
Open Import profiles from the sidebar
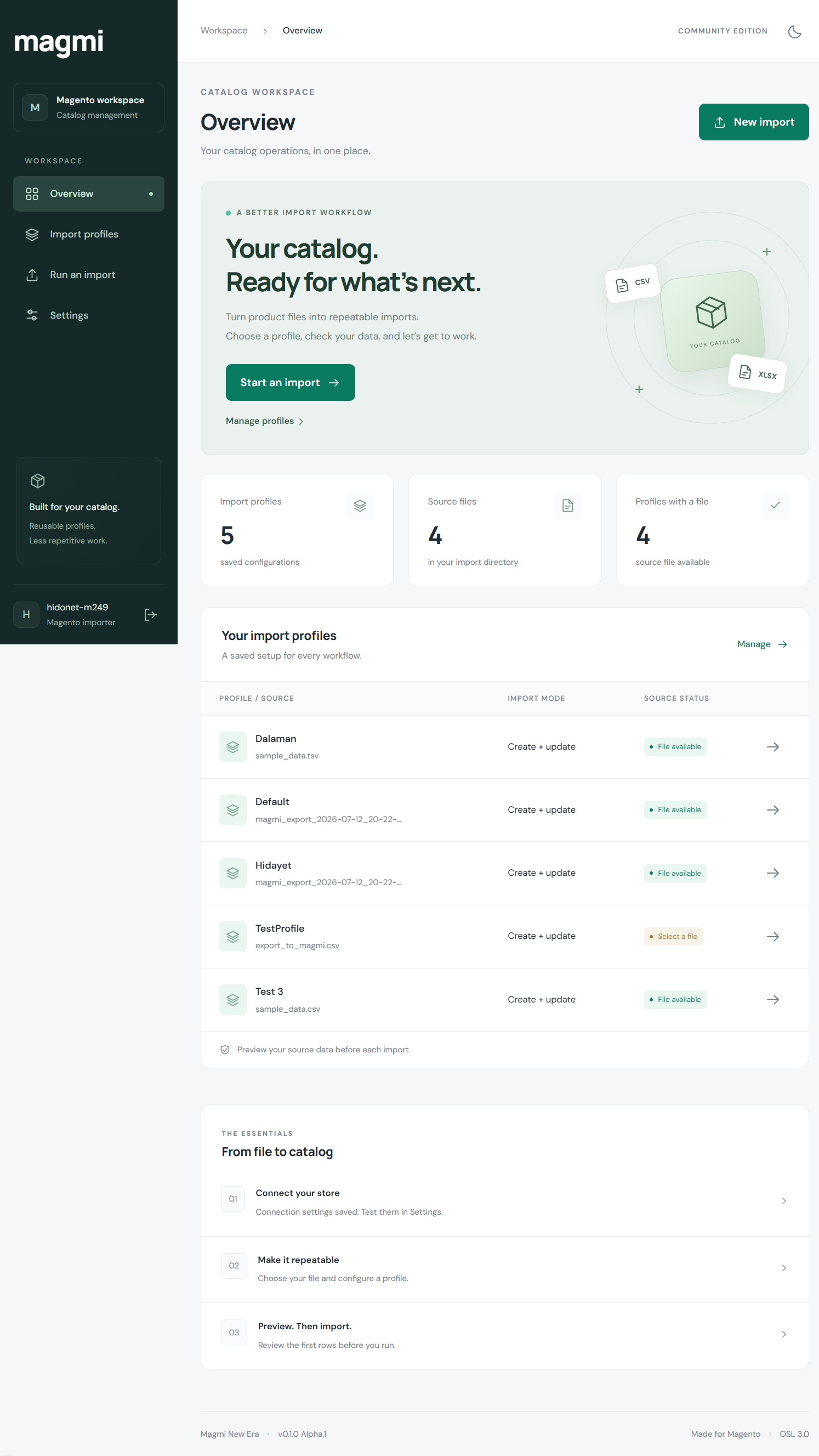coord(89,234)
